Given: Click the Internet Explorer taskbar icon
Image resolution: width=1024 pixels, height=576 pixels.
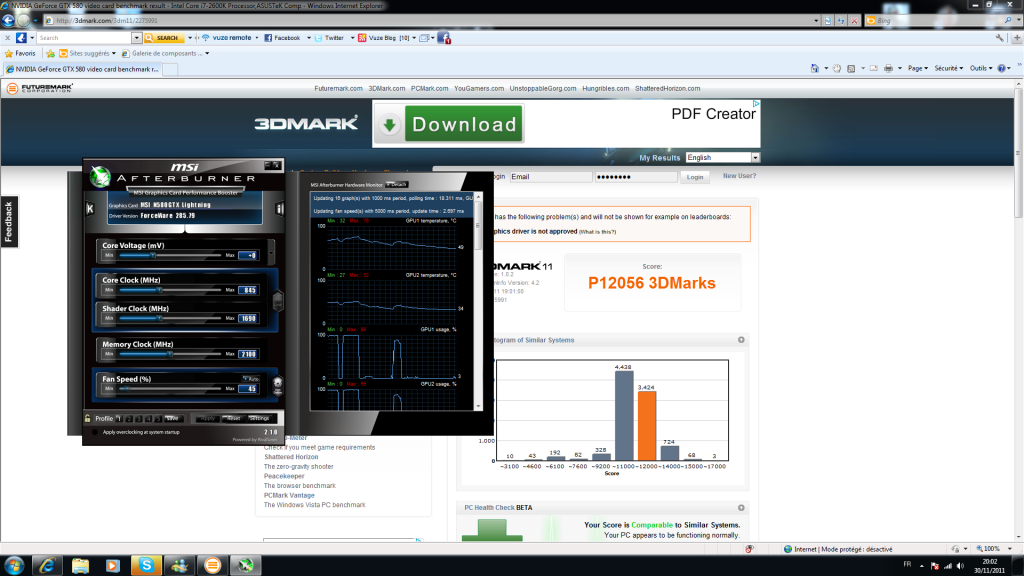Looking at the screenshot, I should point(46,565).
